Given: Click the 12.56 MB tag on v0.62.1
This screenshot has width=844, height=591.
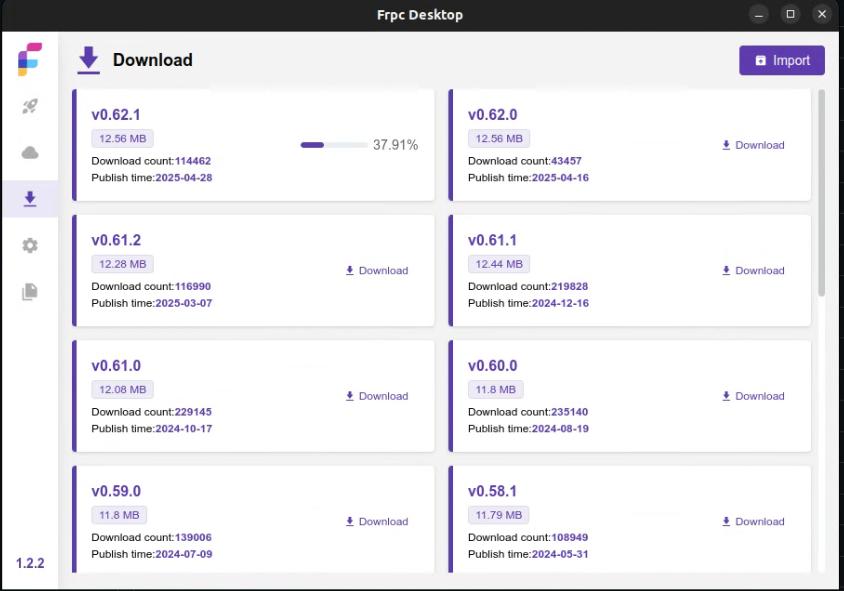Looking at the screenshot, I should 123,138.
